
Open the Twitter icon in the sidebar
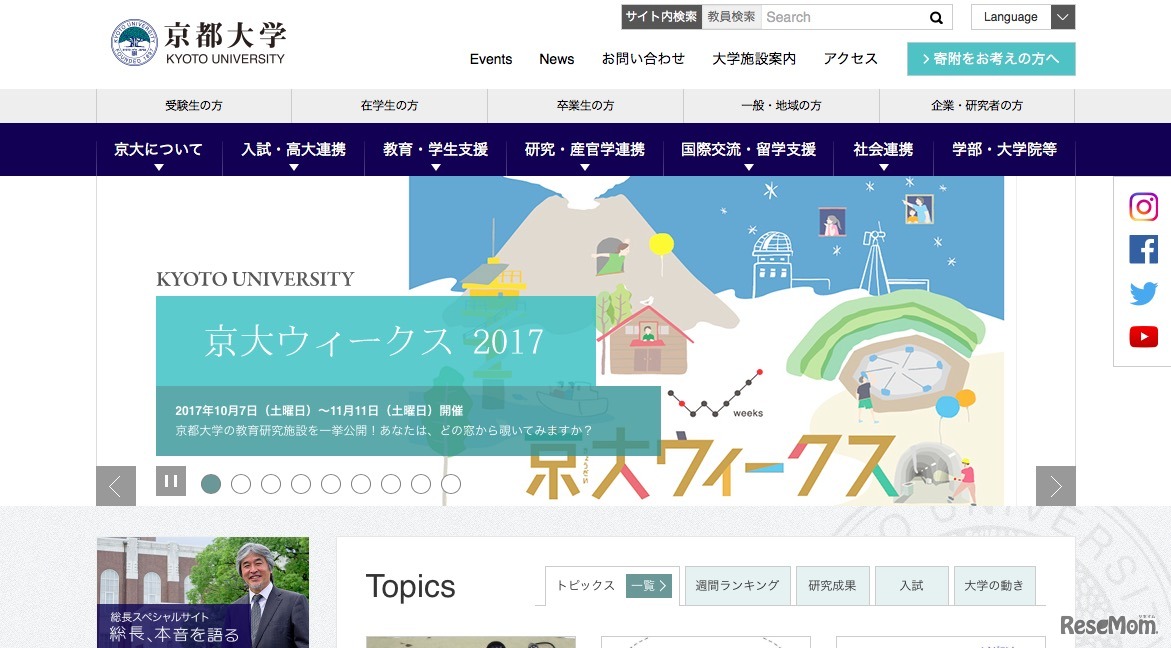tap(1143, 292)
